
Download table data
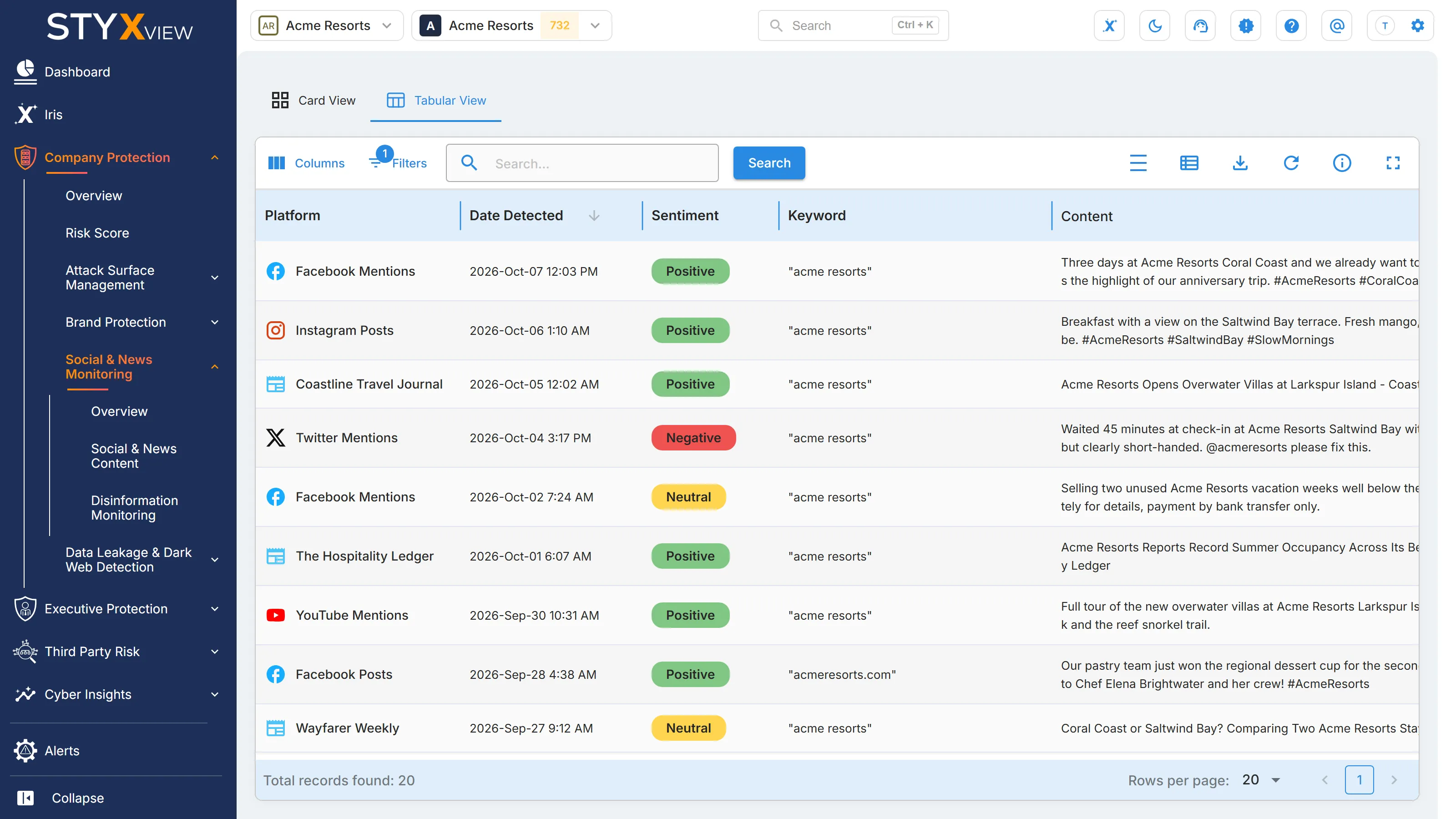point(1239,163)
